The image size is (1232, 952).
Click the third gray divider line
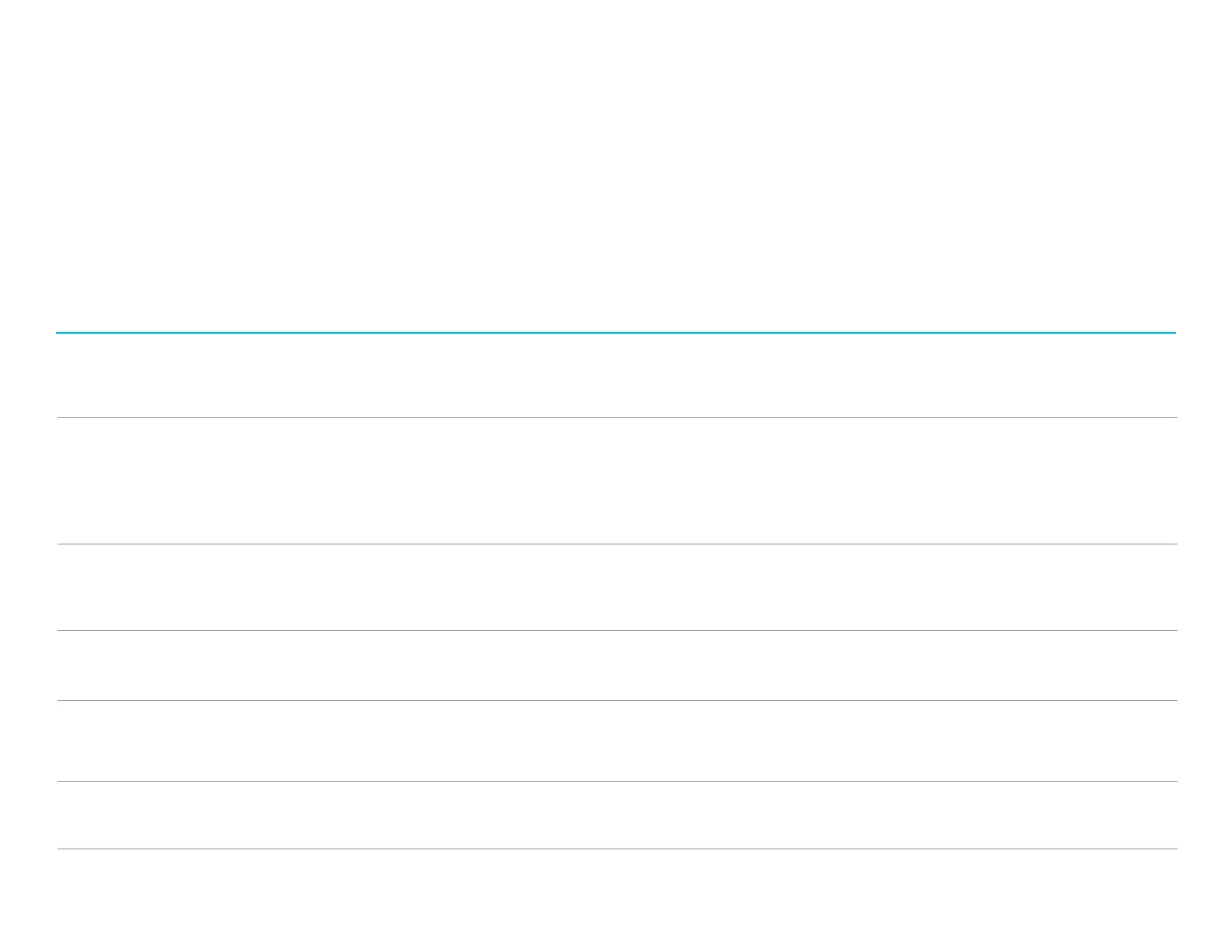tap(616, 631)
